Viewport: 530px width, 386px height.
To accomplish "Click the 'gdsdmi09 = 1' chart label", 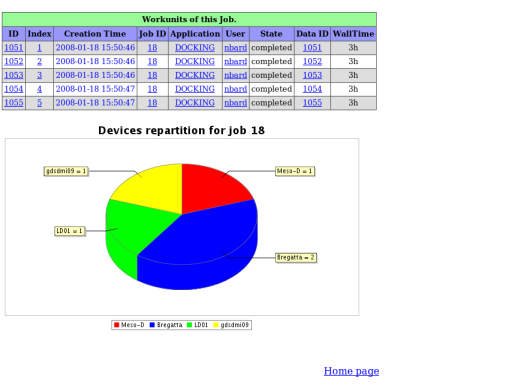I will pyautogui.click(x=66, y=171).
